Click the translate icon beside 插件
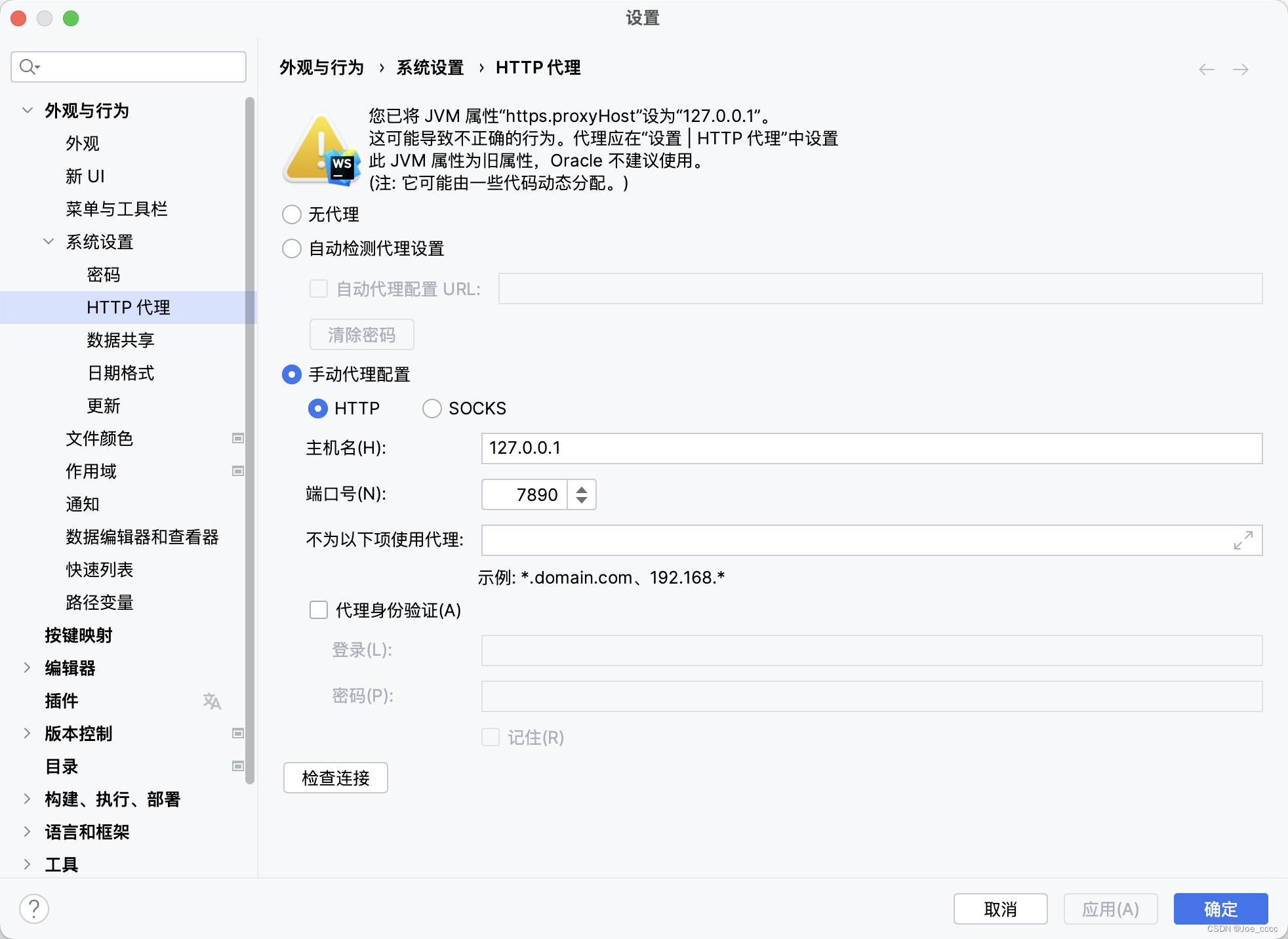The image size is (1288, 939). [211, 701]
